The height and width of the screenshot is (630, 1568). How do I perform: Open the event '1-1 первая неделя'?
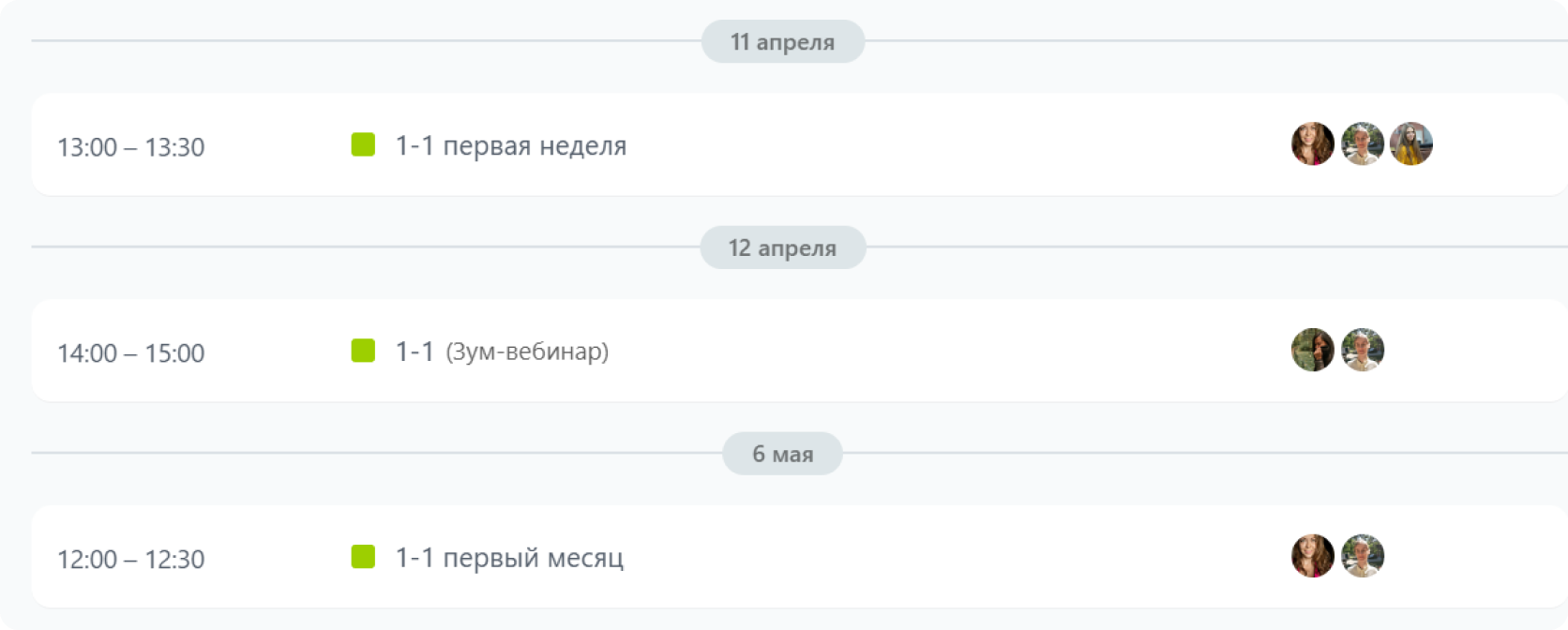(510, 145)
